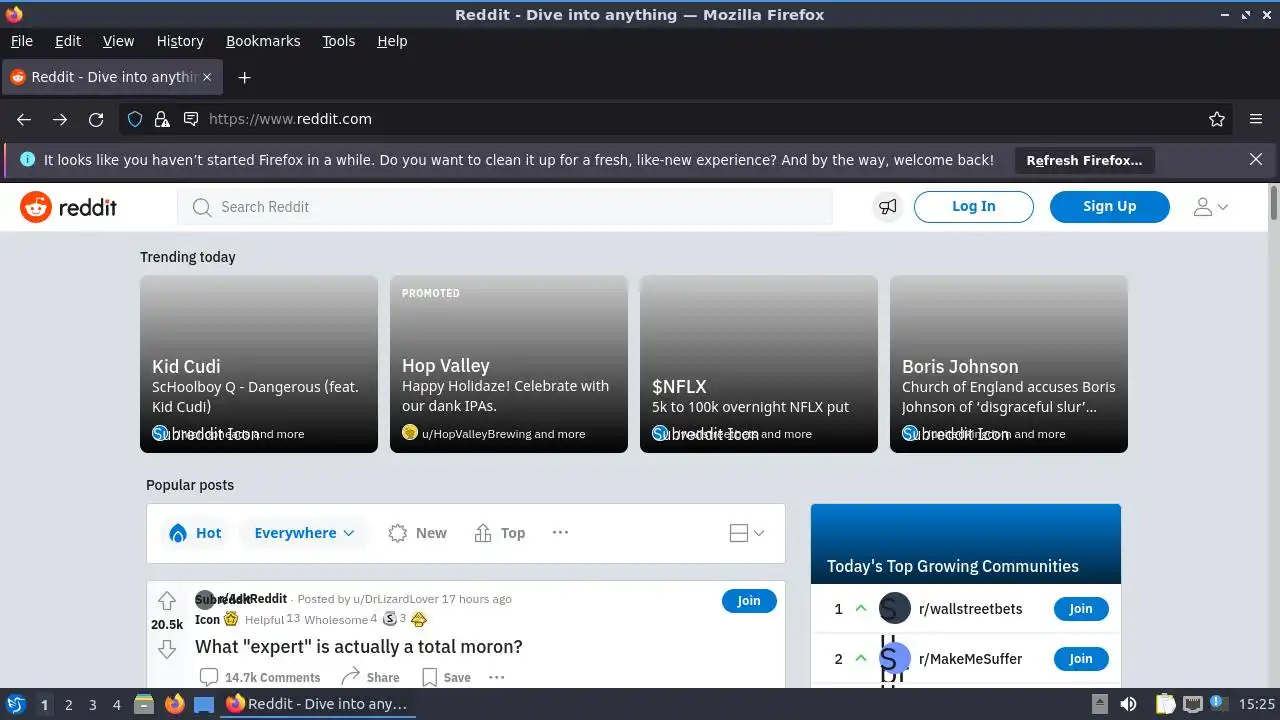Launch Firefox from the taskbar icon
The width and height of the screenshot is (1280, 720).
[x=175, y=705]
